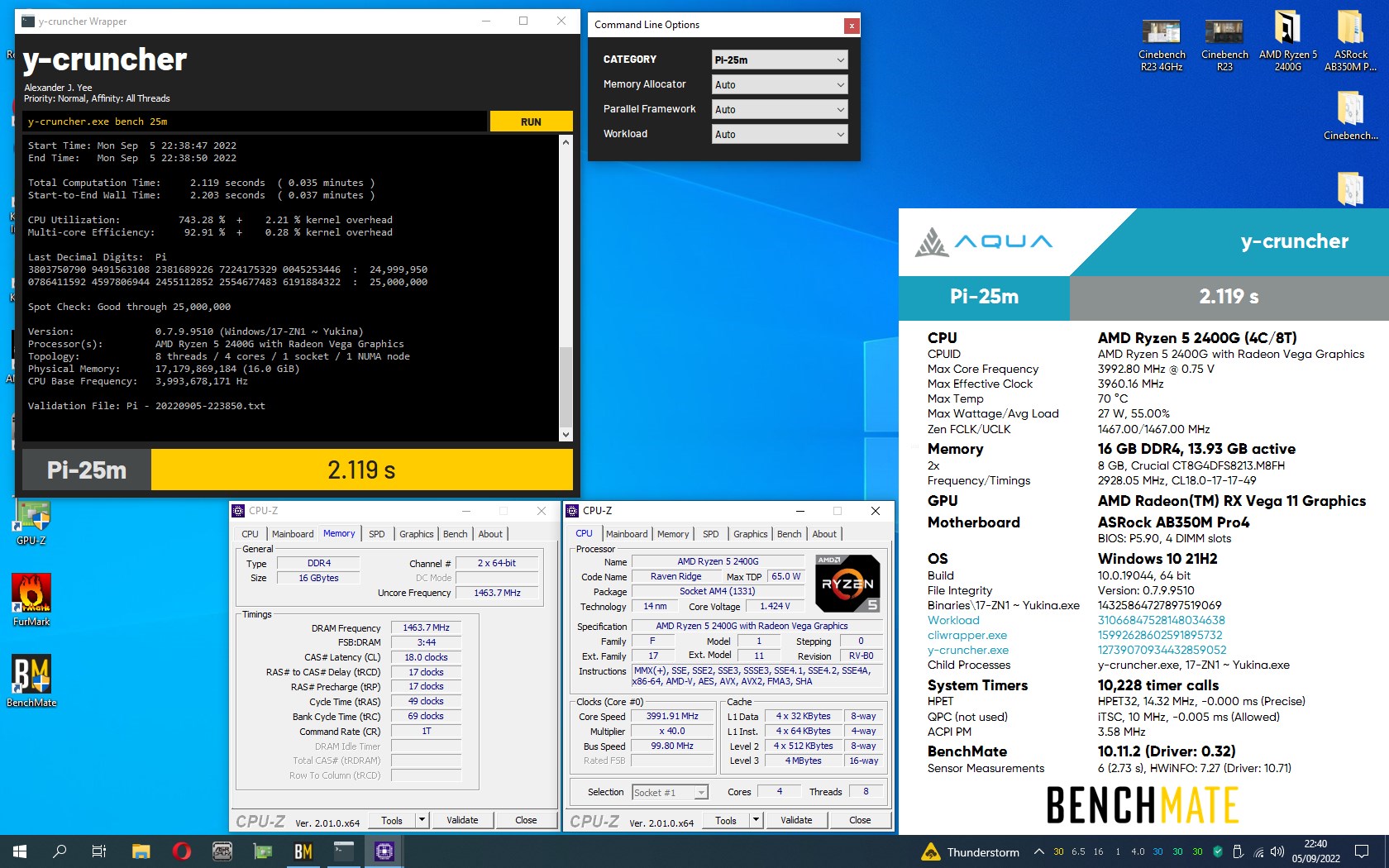Open the ASRock utility taskbar icon

click(222, 851)
